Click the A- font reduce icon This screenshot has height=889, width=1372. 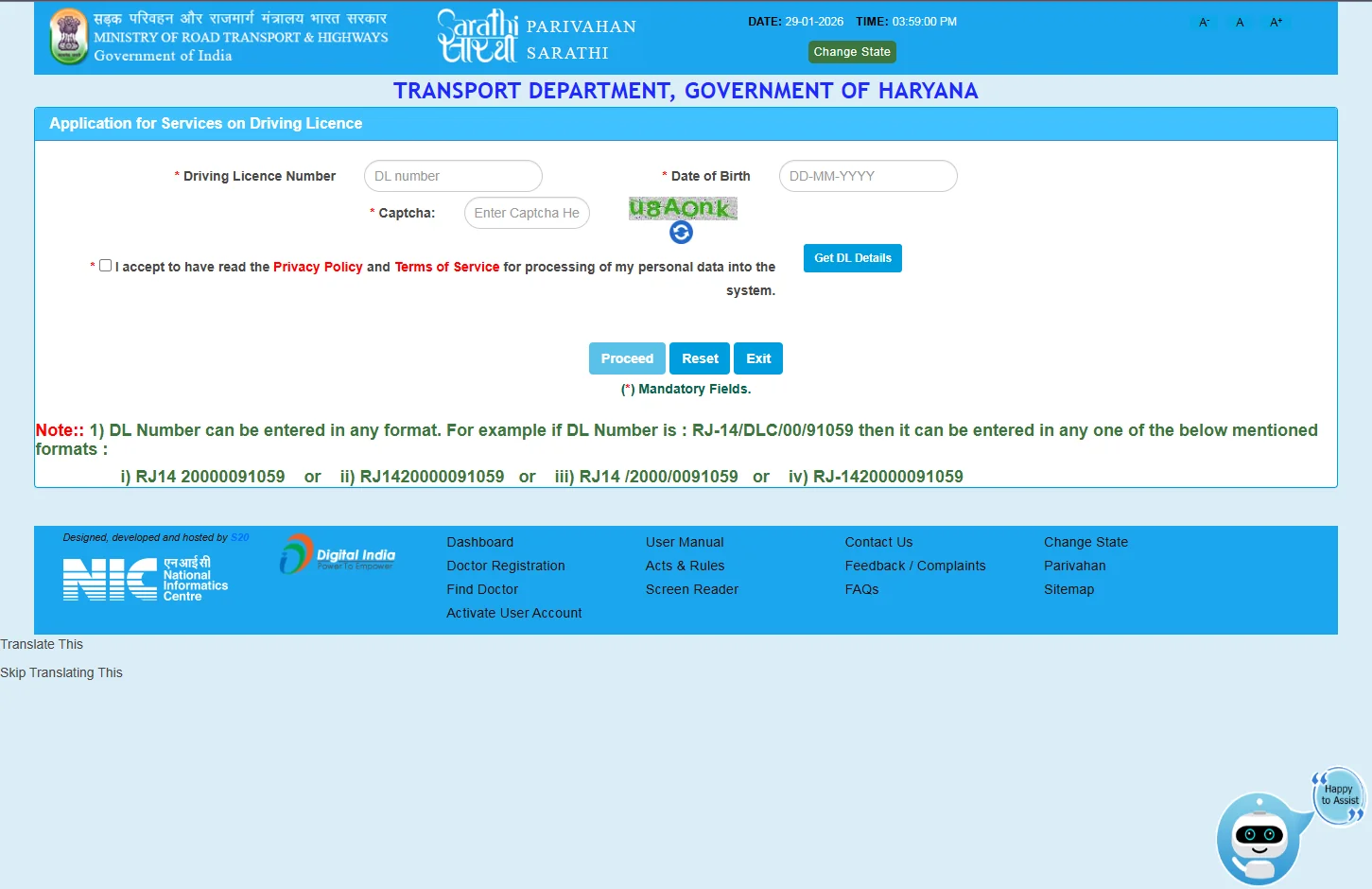pos(1203,22)
